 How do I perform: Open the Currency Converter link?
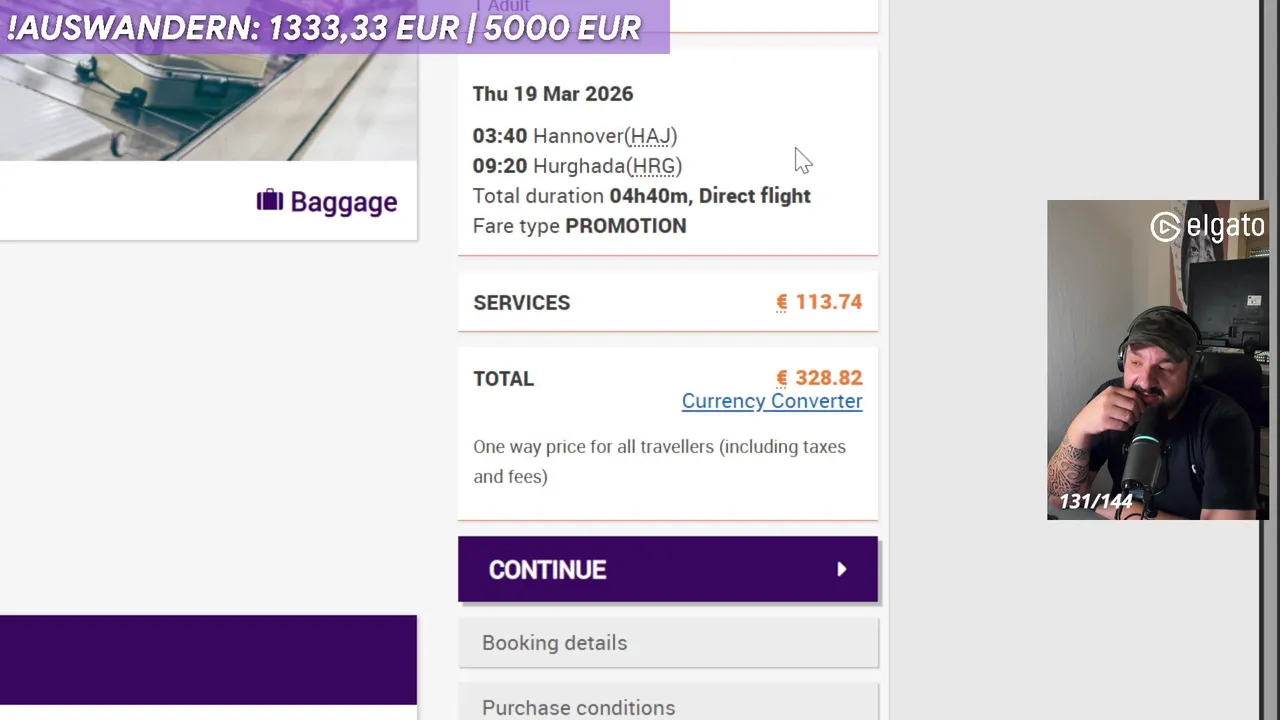pyautogui.click(x=771, y=401)
